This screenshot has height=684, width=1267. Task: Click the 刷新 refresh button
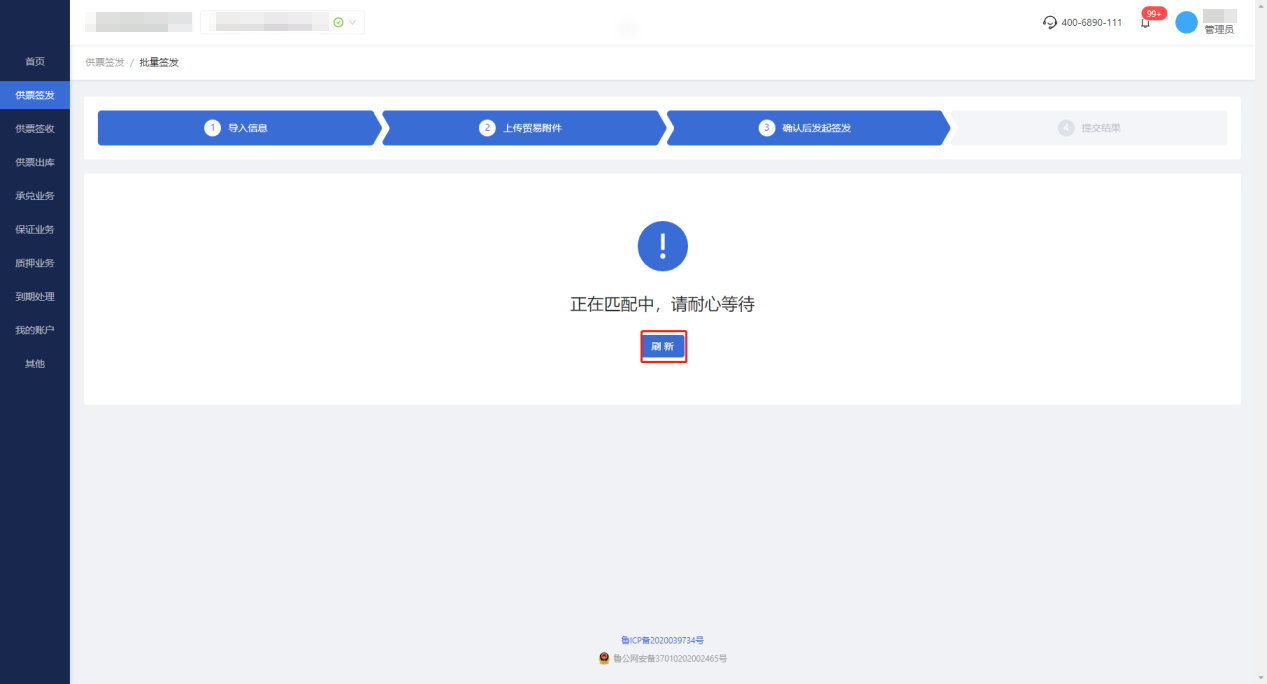tap(663, 346)
